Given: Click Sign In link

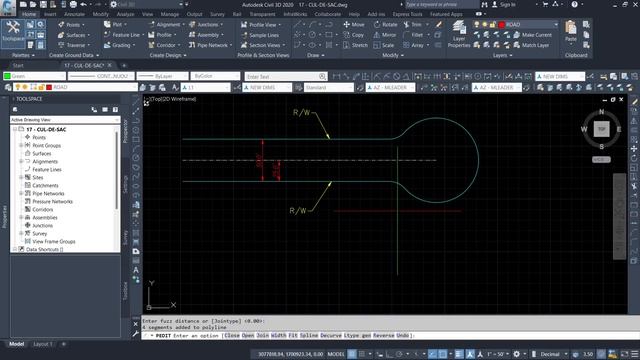Looking at the screenshot, I should pos(507,4).
